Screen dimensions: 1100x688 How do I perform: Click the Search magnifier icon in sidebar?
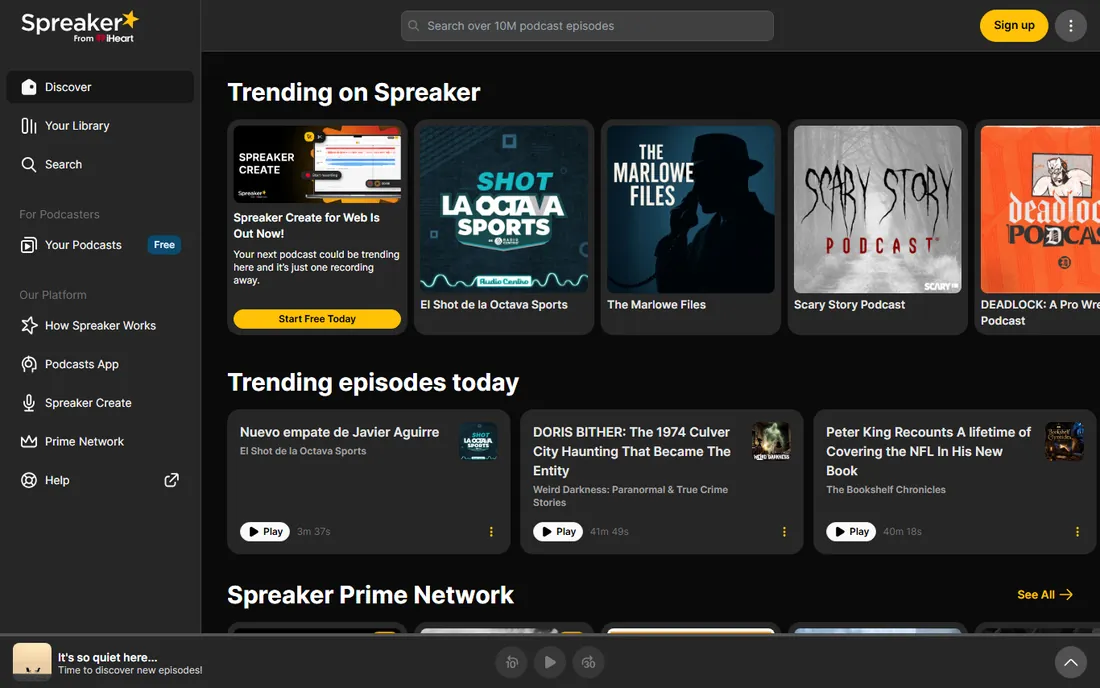tap(29, 164)
